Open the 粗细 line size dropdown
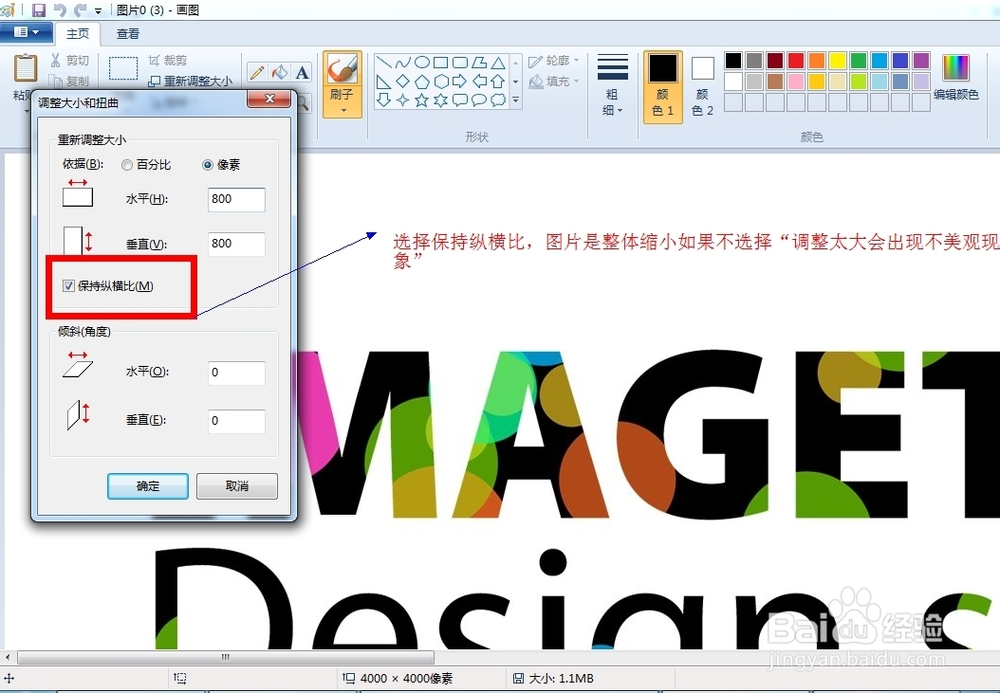This screenshot has width=1000, height=693. (612, 85)
